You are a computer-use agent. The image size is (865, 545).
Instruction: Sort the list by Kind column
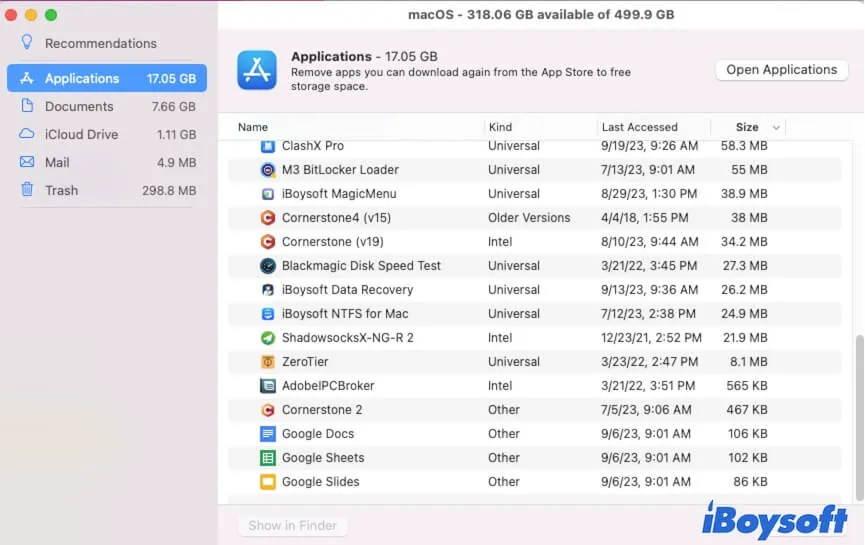point(500,127)
